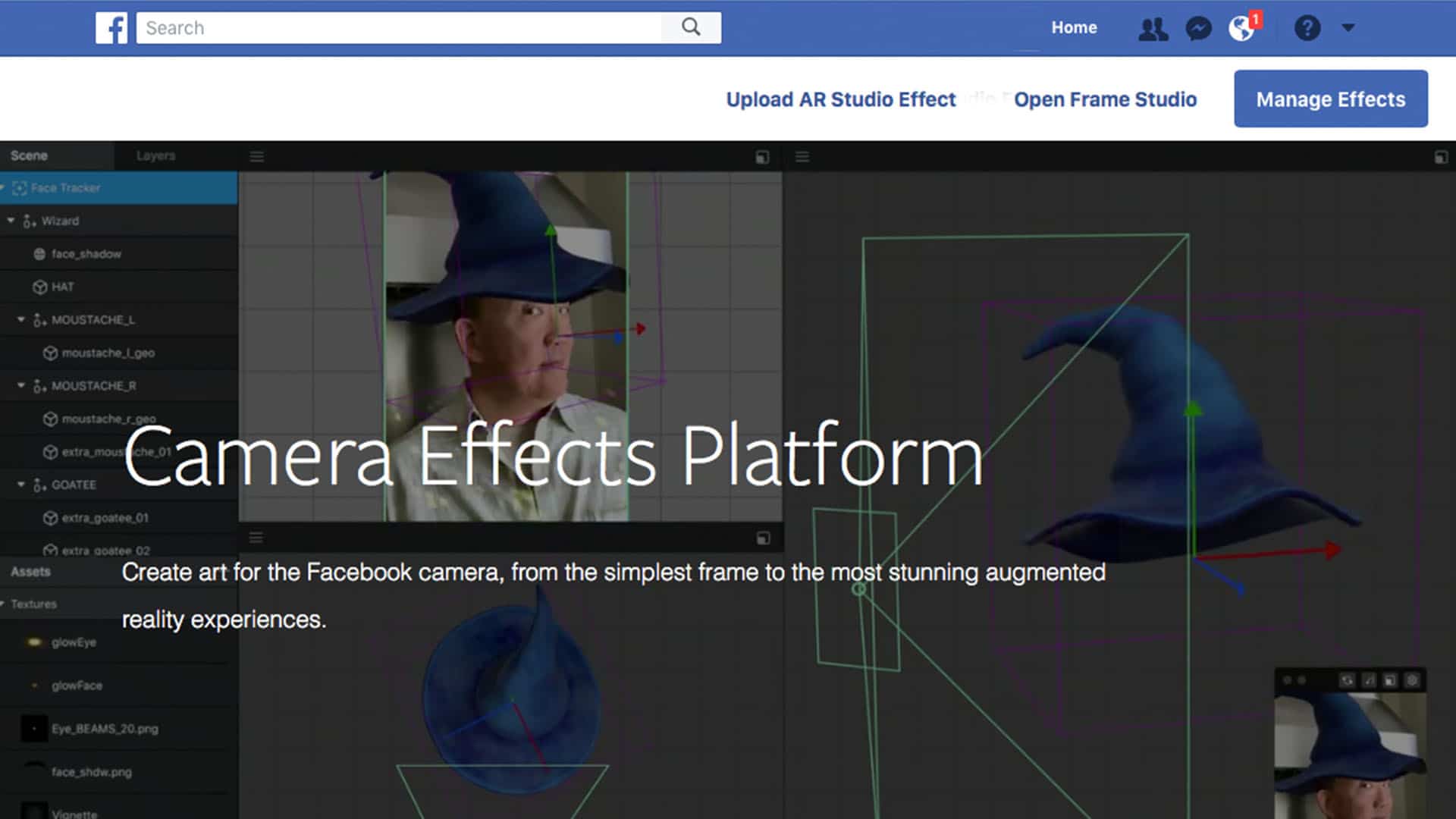Collapse the GOATEE group

[x=20, y=485]
